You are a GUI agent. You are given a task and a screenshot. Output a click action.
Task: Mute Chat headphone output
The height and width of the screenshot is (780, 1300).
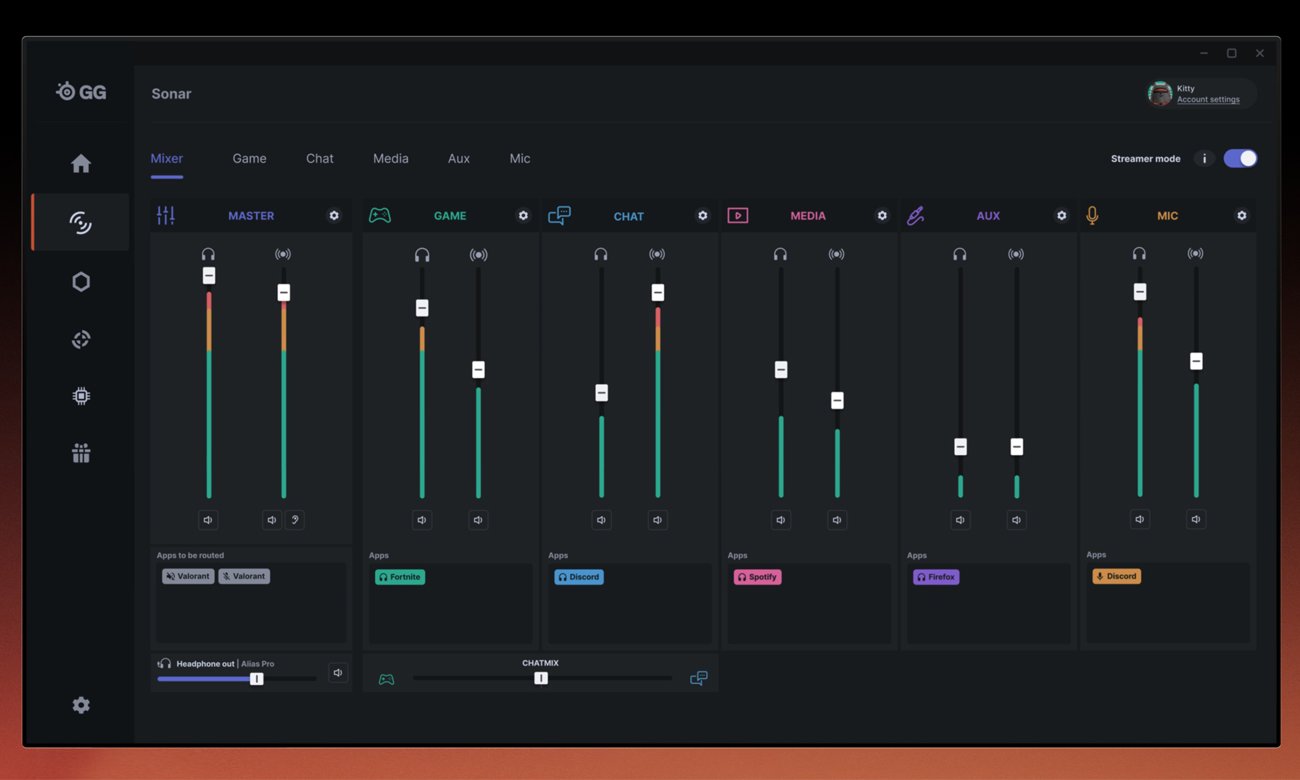point(601,520)
